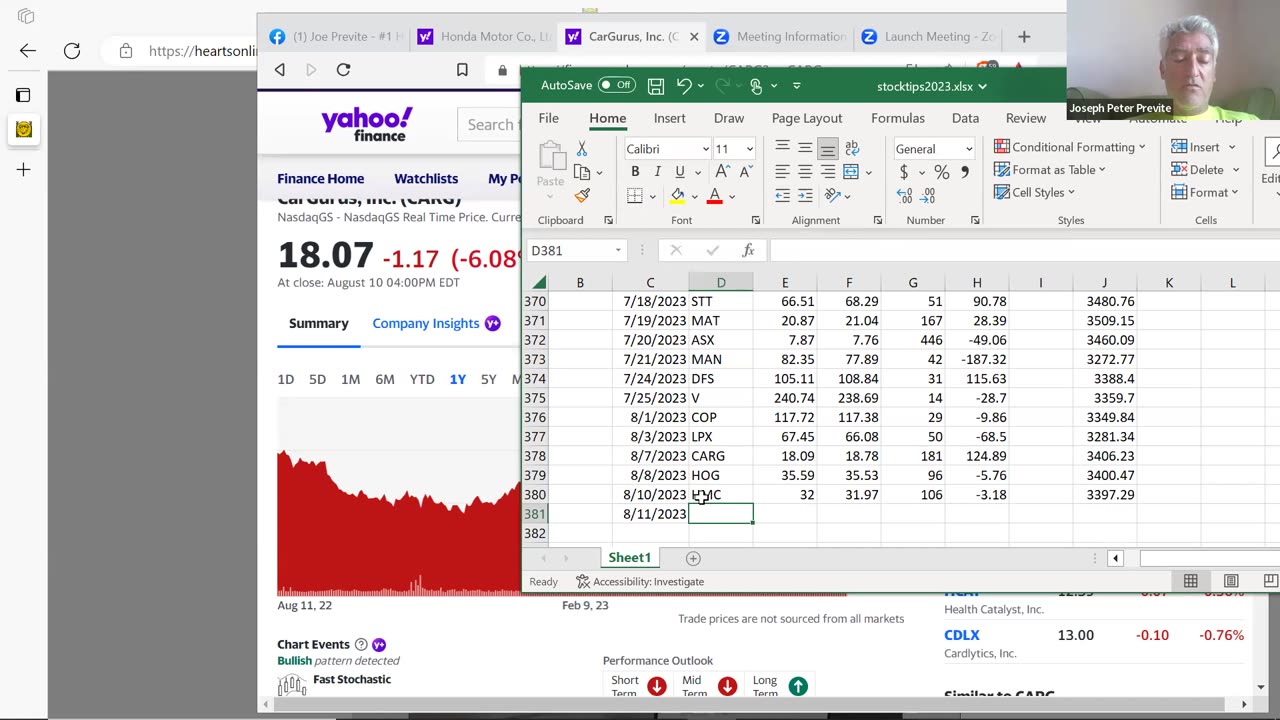The image size is (1280, 720).
Task: Bottom align cell contents
Action: [x=828, y=148]
